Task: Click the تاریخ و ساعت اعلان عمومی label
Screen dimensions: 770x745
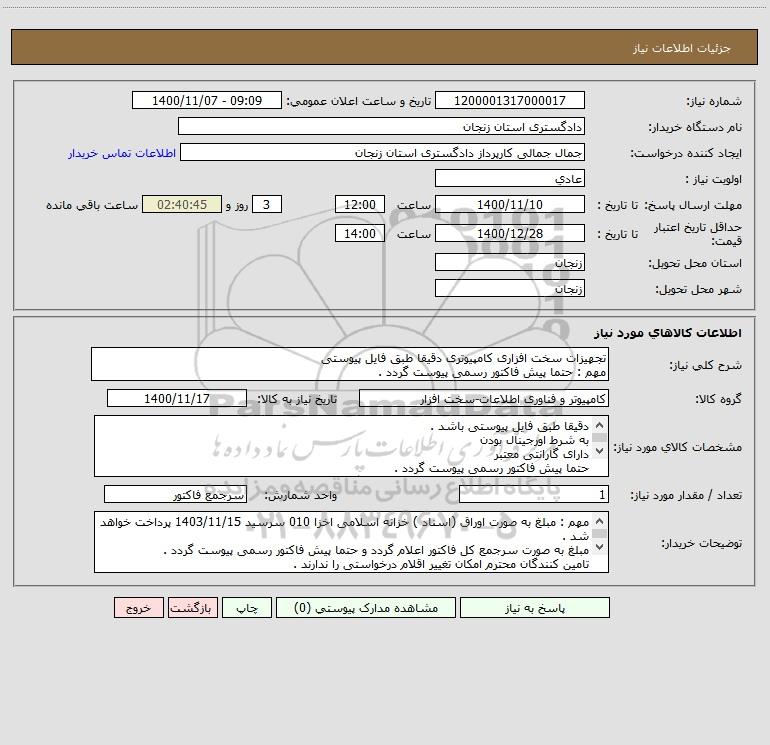Action: click(359, 101)
